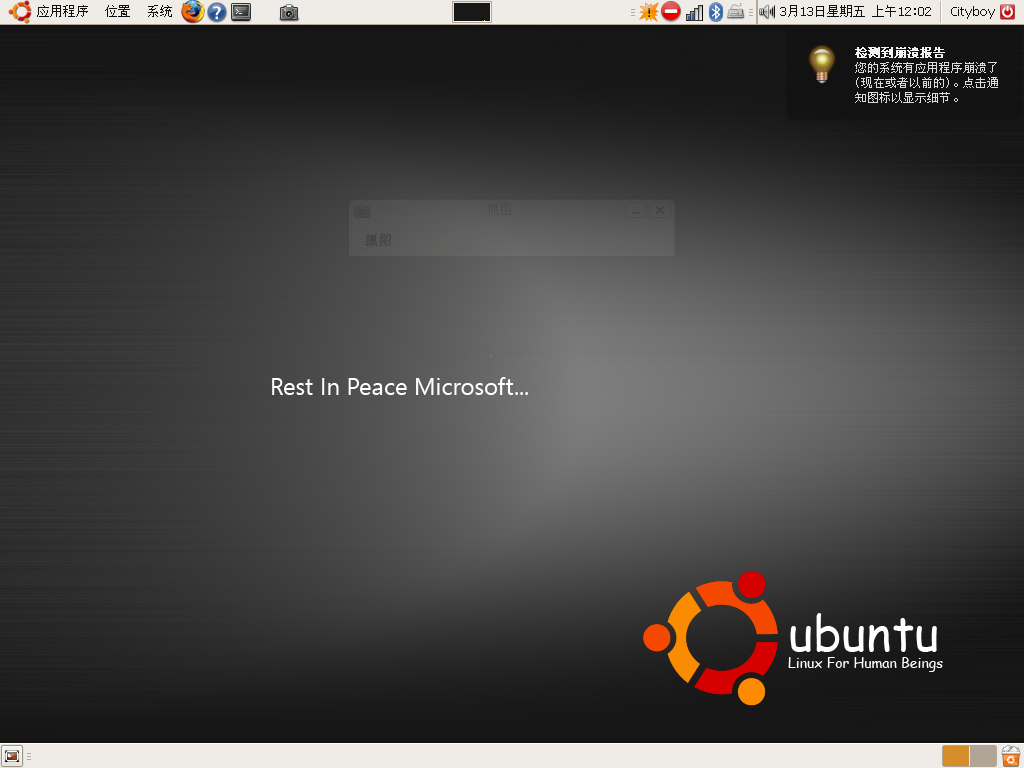Open the Trash in the bottom panel
1024x768 pixels.
(1010, 756)
